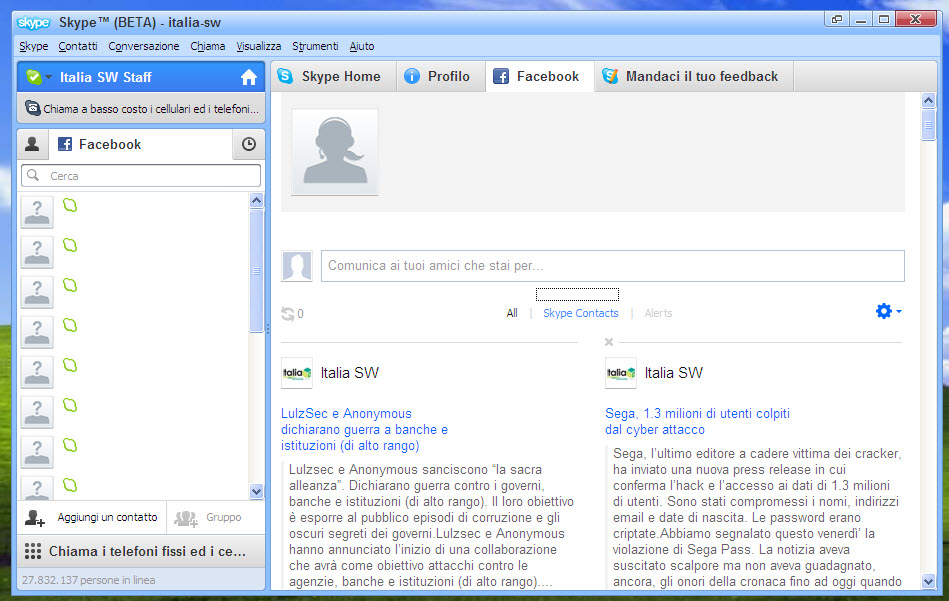
Task: Open the Aiuto menu
Action: (361, 46)
